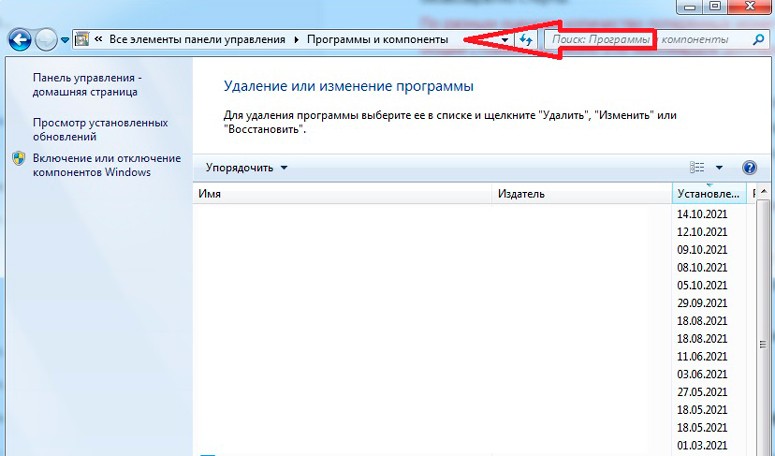Click the Back navigation arrow button

pos(18,39)
